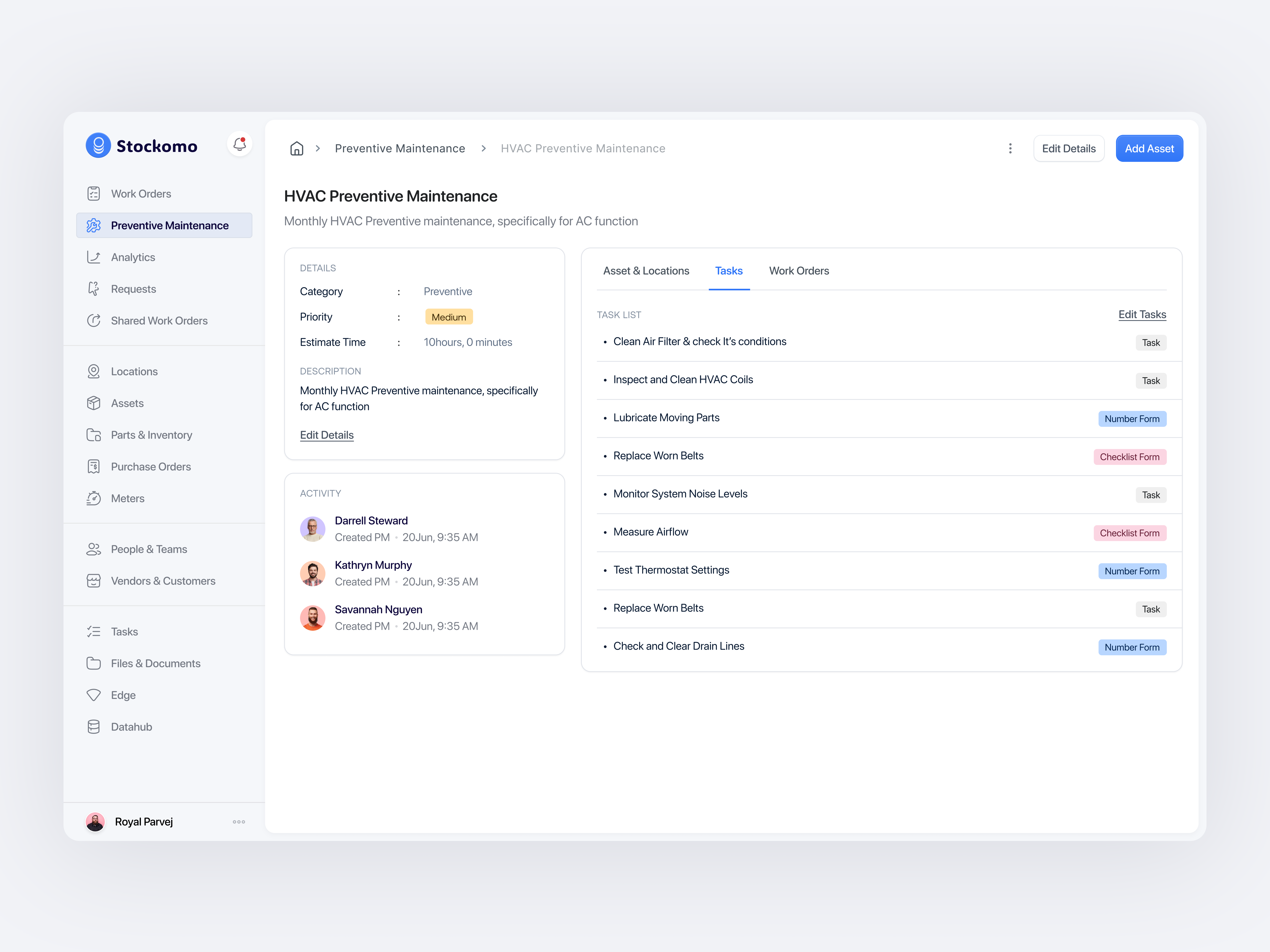
Task: Click the Locations pin icon
Action: coord(94,371)
